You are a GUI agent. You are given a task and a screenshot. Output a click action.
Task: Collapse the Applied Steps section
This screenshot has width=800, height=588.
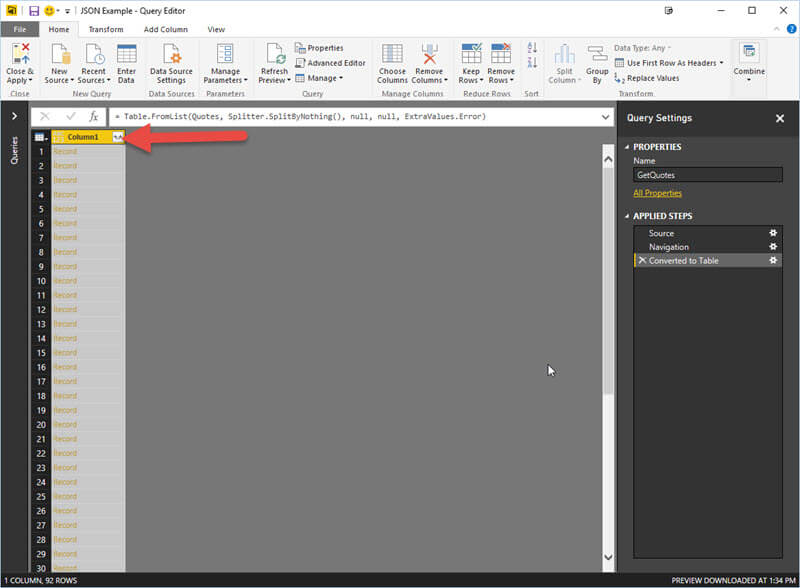(626, 216)
